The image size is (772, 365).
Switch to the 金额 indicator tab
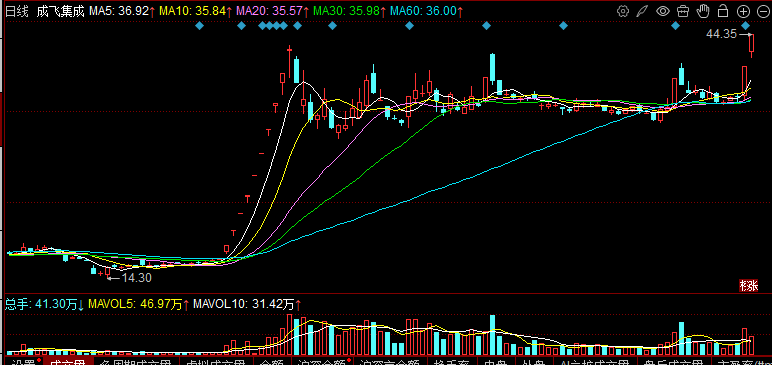coord(272,362)
